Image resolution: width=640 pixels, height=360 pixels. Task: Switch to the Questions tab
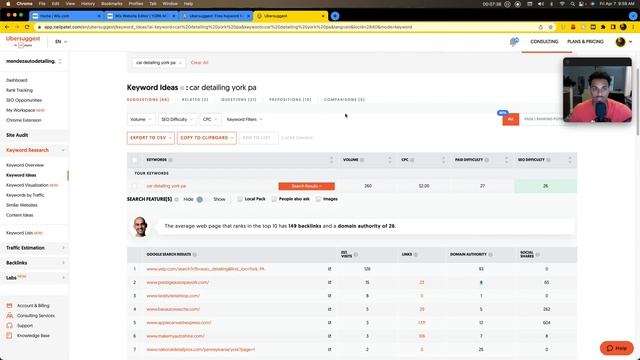[x=239, y=100]
